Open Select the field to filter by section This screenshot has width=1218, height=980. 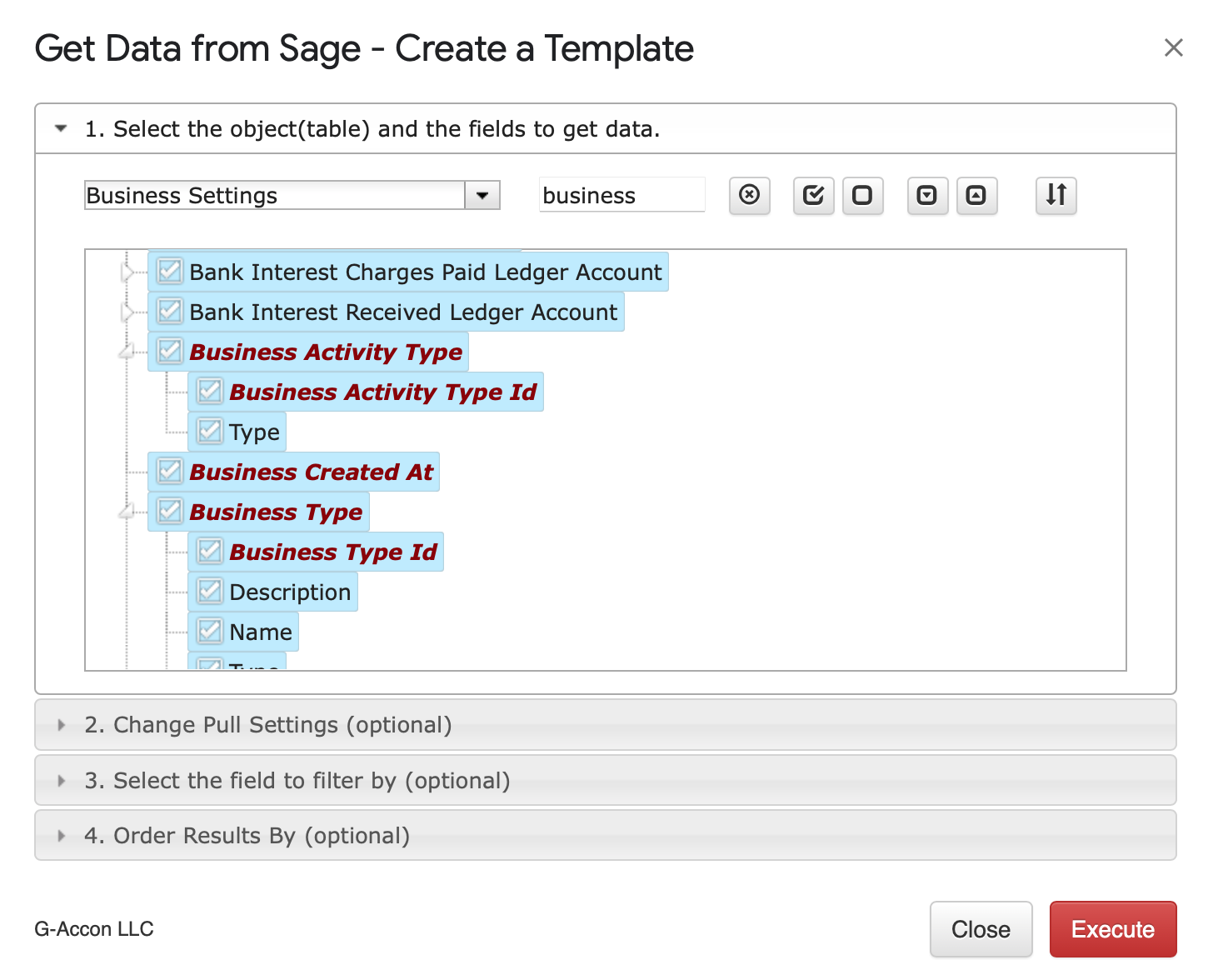pos(297,781)
